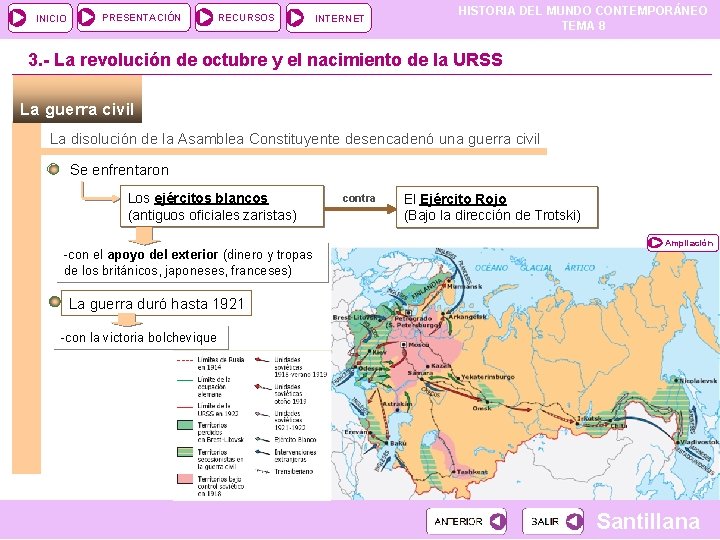Click the Russian civil war map
The height and width of the screenshot is (540, 720).
click(525, 374)
